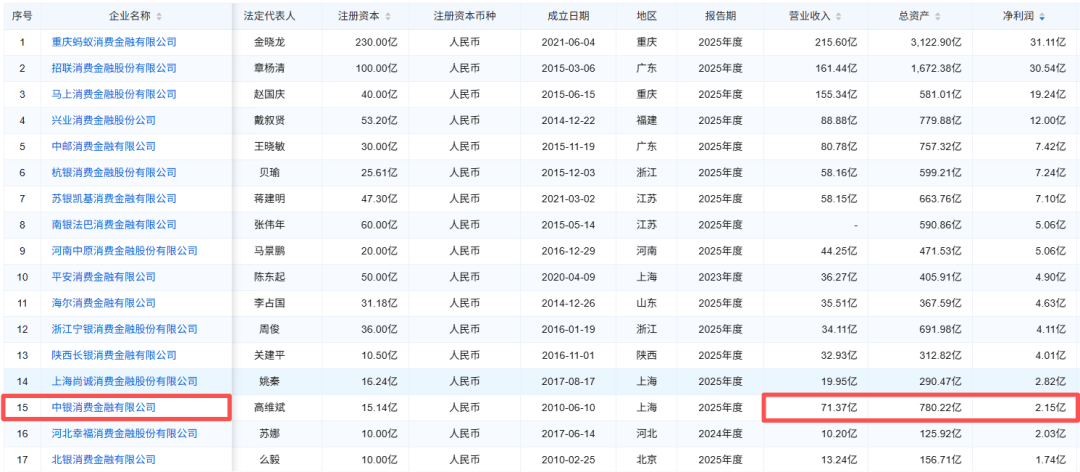
Task: Select founding date 2010-06-10 cell
Action: click(568, 407)
